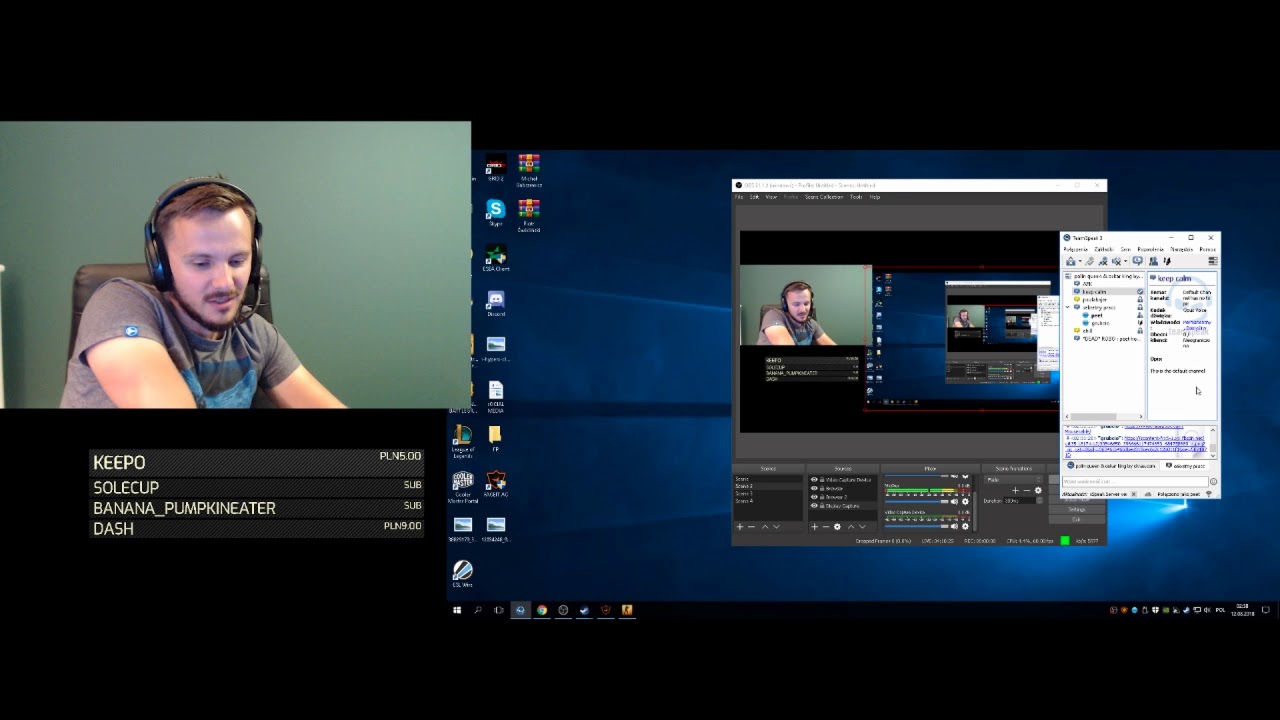Add a new source in OBS

814,527
